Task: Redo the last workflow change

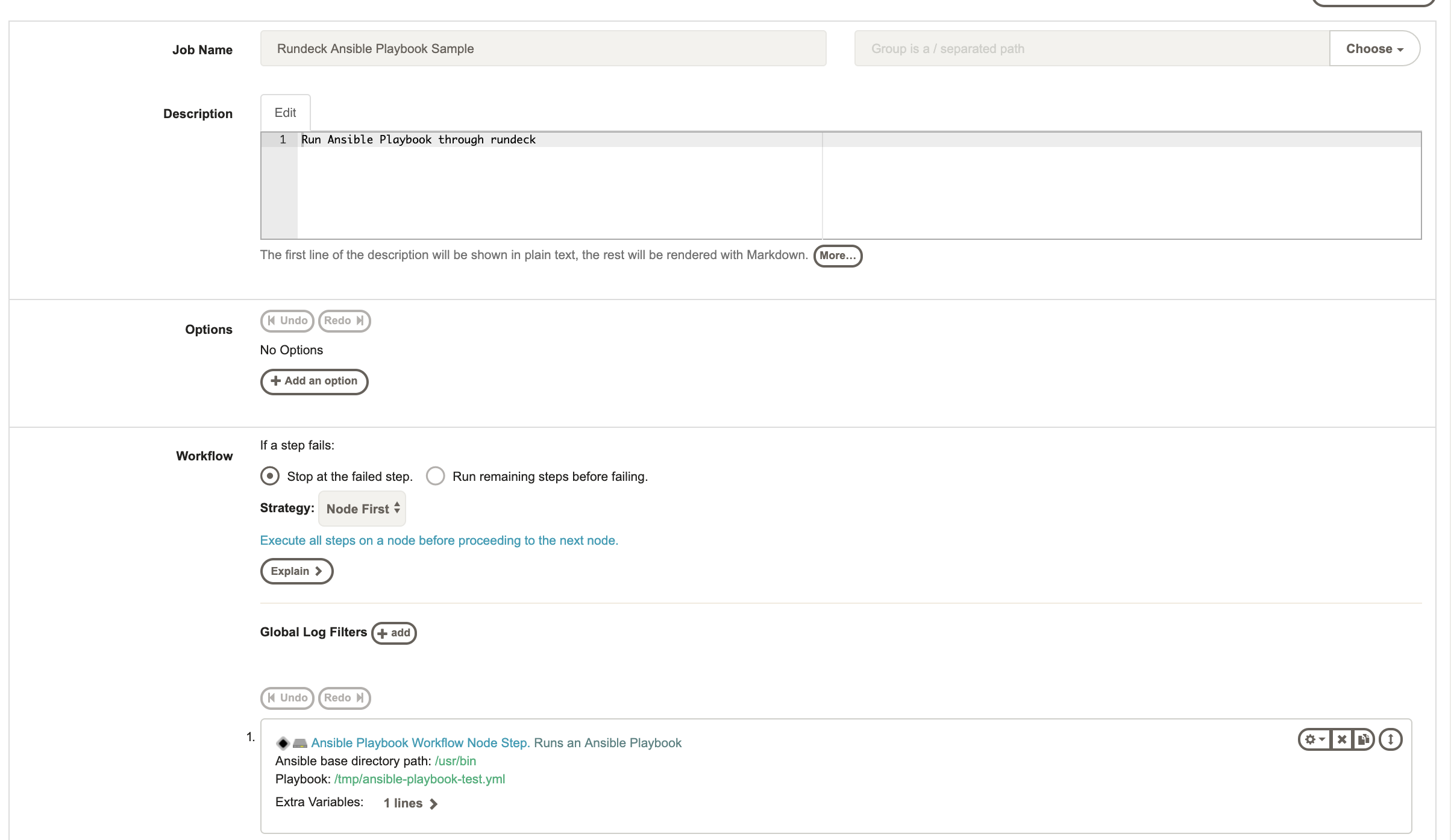Action: click(x=344, y=698)
